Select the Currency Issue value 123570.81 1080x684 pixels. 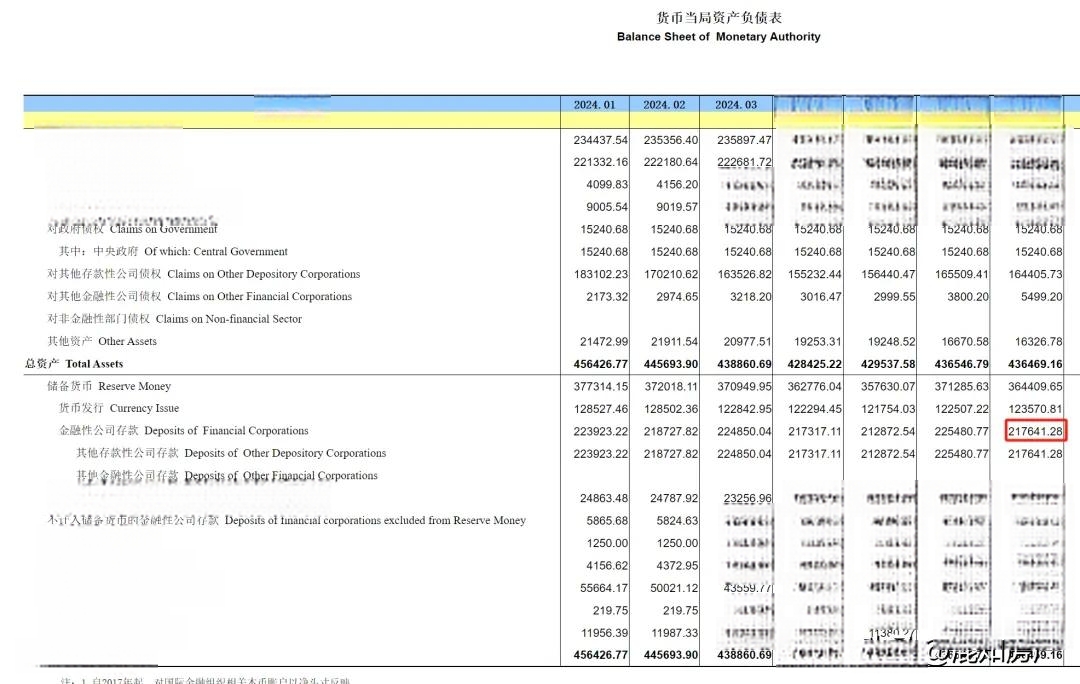click(x=1035, y=408)
